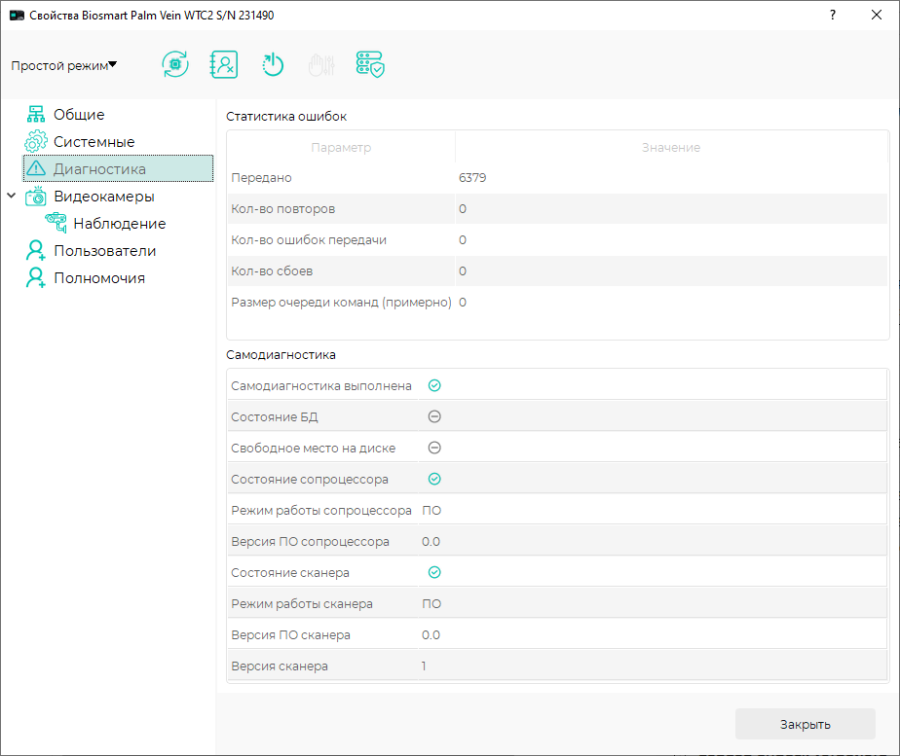The height and width of the screenshot is (756, 900).
Task: Select the 'Самодиагностика выполнена' label
Action: (321, 386)
